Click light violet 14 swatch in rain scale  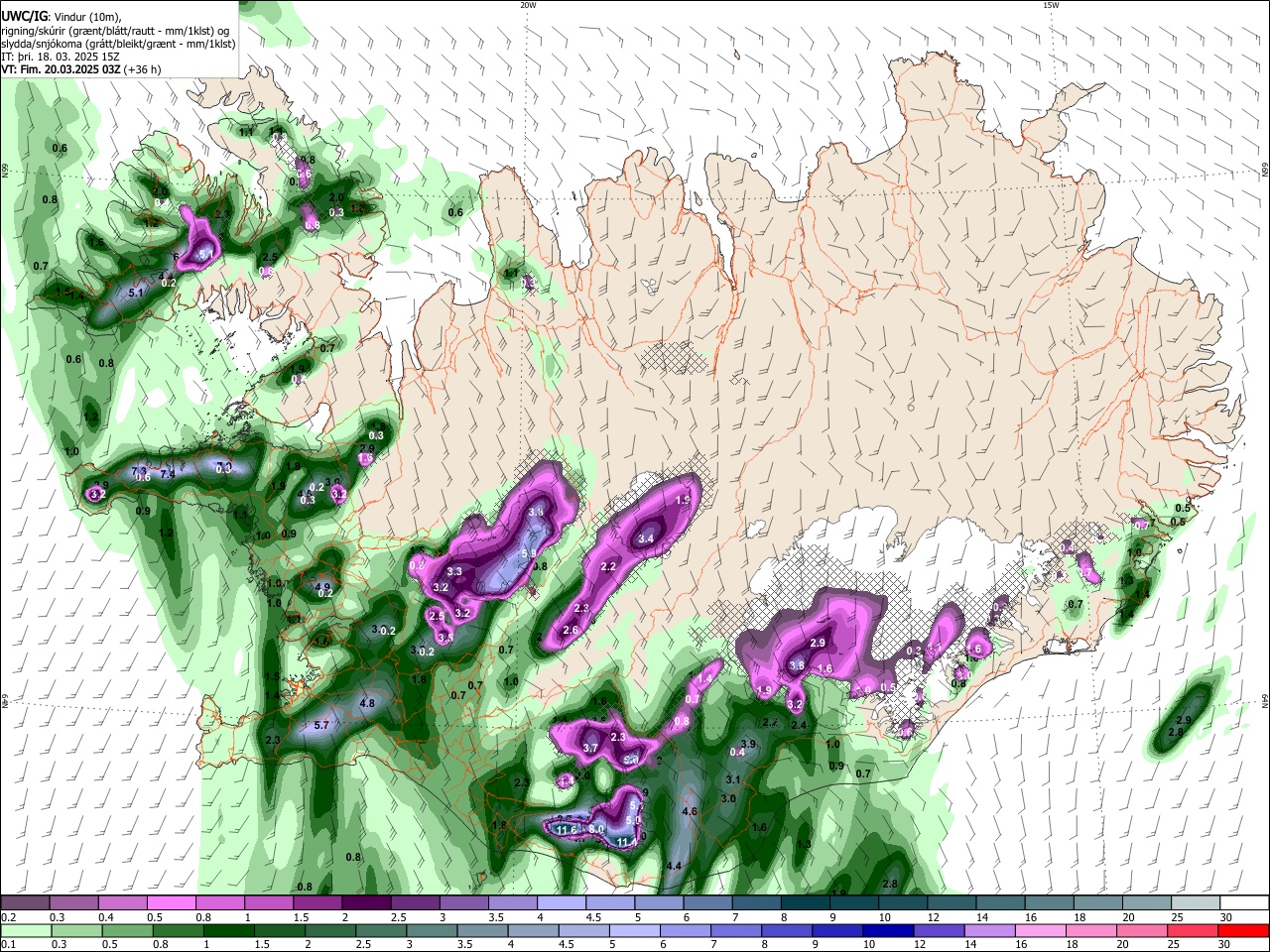coord(990,930)
